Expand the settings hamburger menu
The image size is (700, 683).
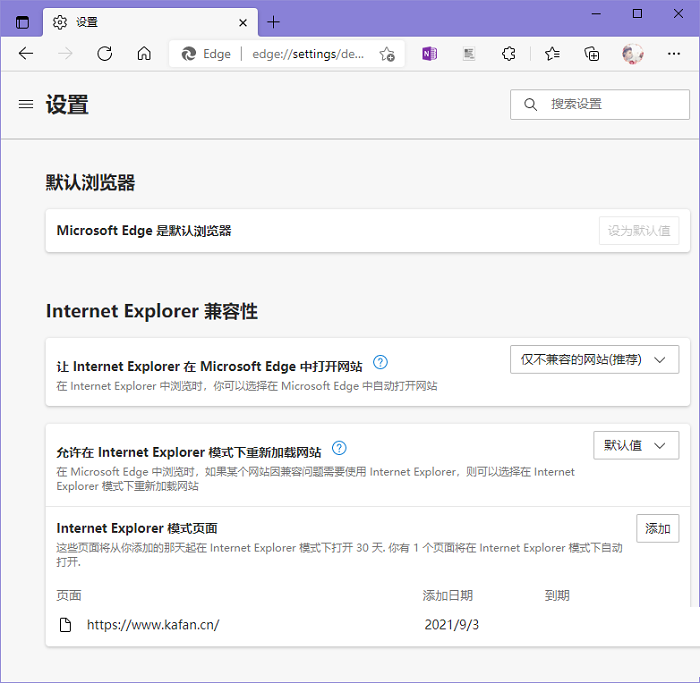26,104
